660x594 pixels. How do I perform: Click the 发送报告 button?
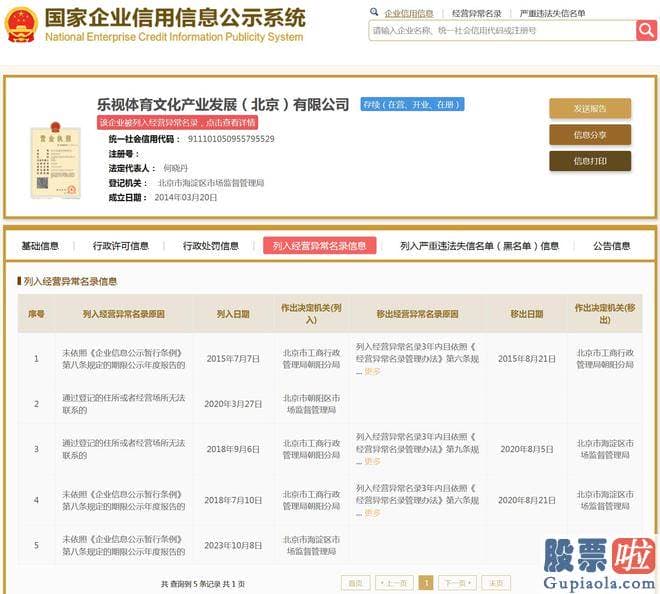tap(590, 109)
